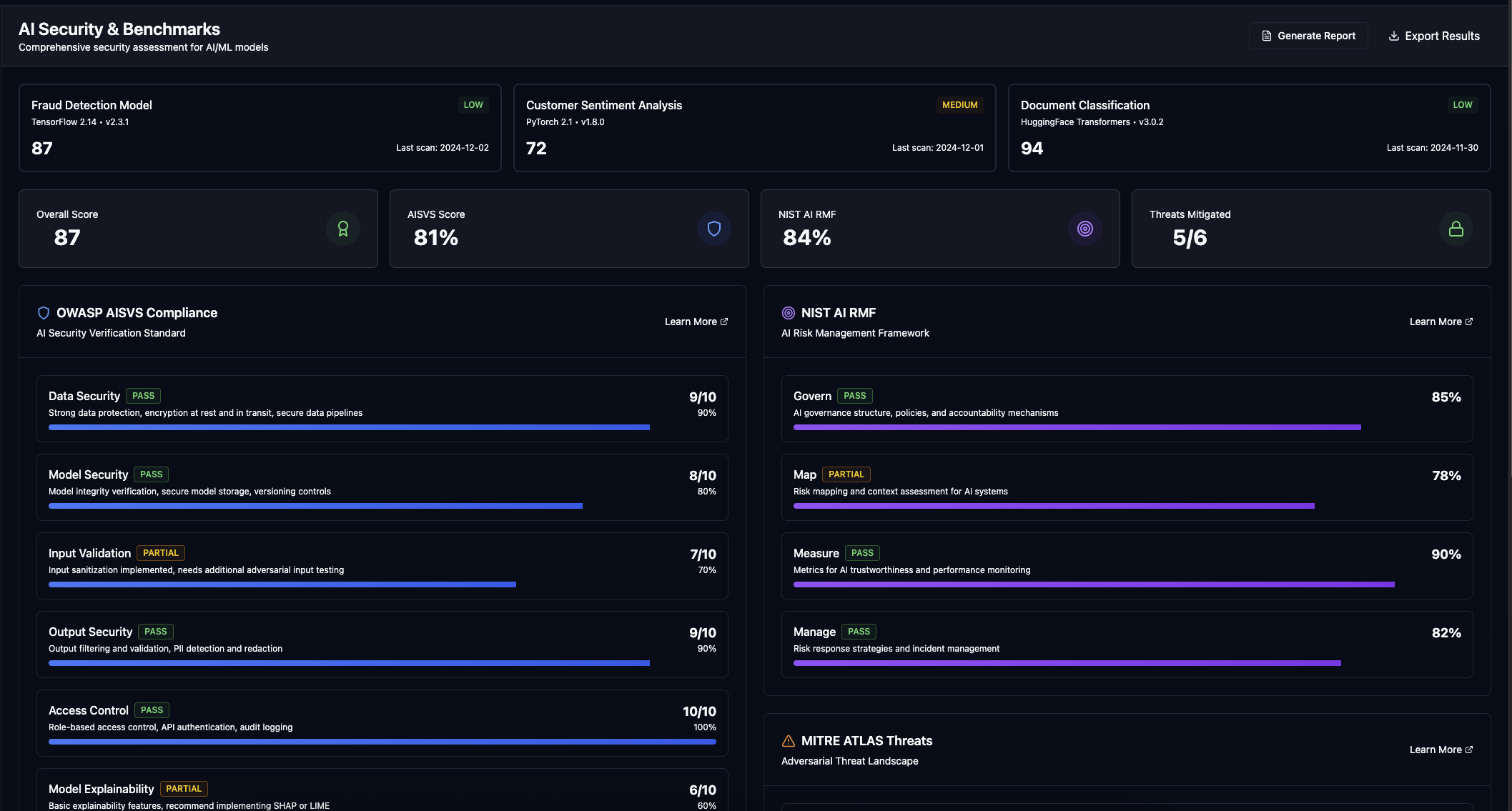Click the Generate Report button

(1308, 35)
